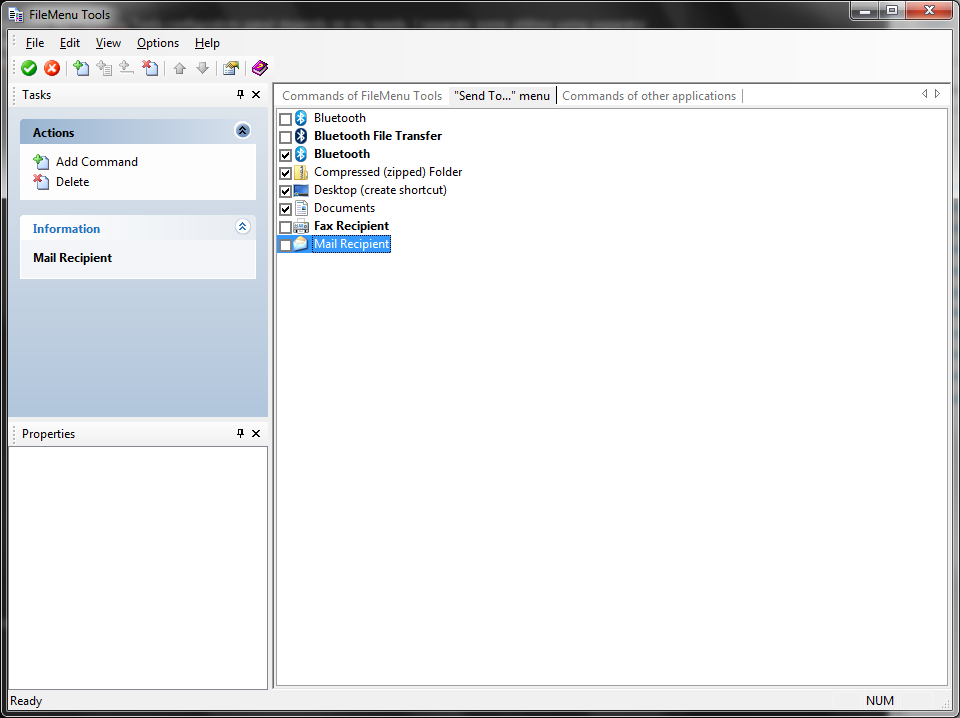This screenshot has width=960, height=718.
Task: Click inside the empty Properties box
Action: (138, 567)
